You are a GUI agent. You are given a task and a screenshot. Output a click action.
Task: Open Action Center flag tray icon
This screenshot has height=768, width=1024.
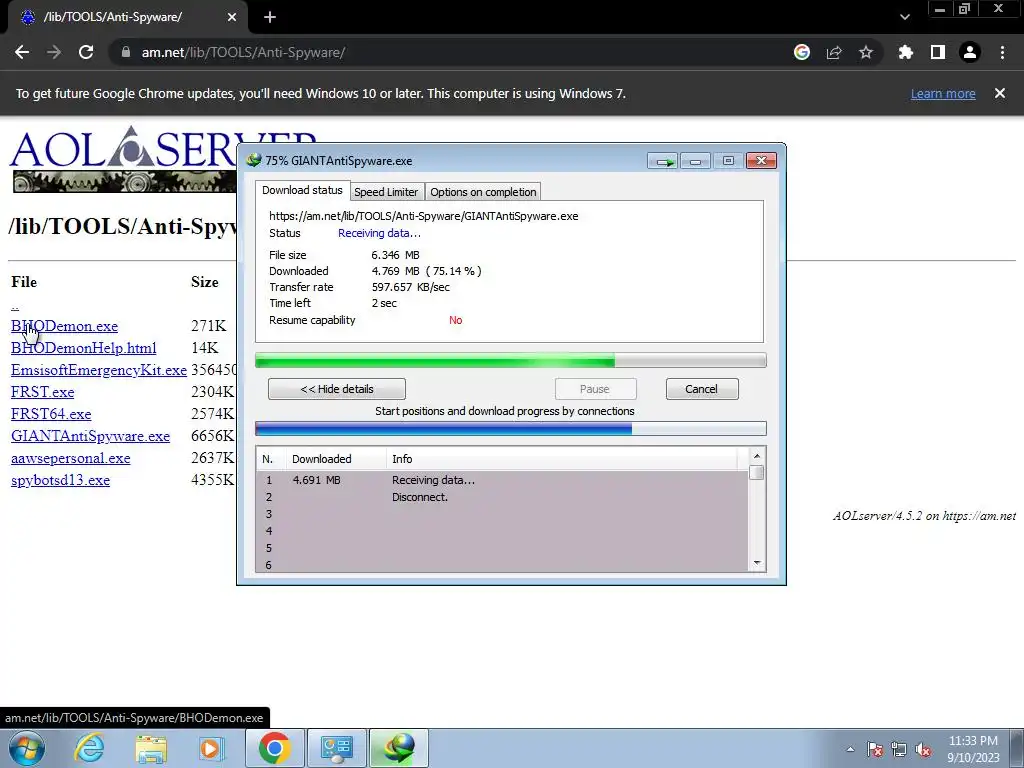(875, 749)
